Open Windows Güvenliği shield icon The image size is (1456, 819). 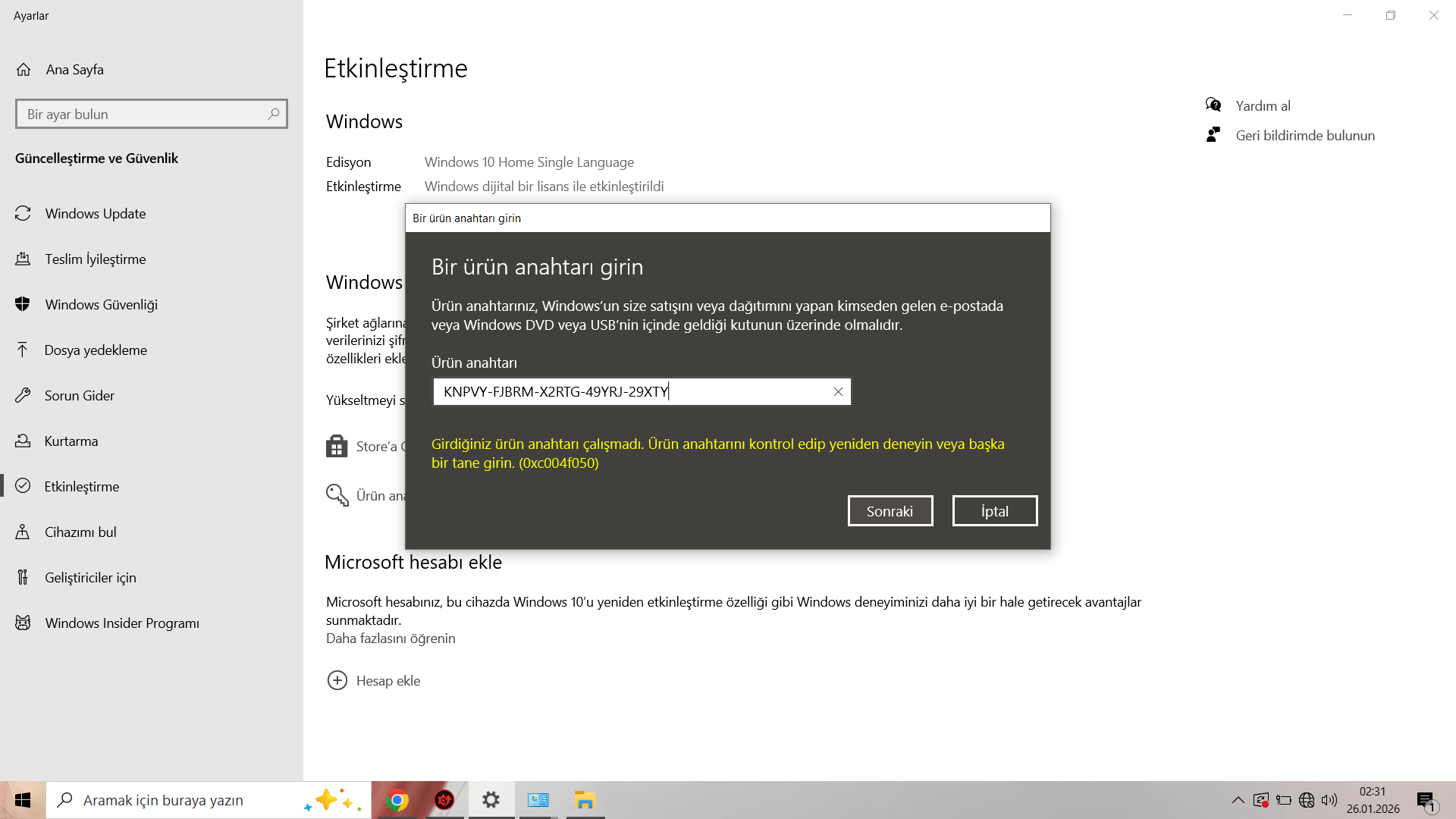pyautogui.click(x=23, y=305)
